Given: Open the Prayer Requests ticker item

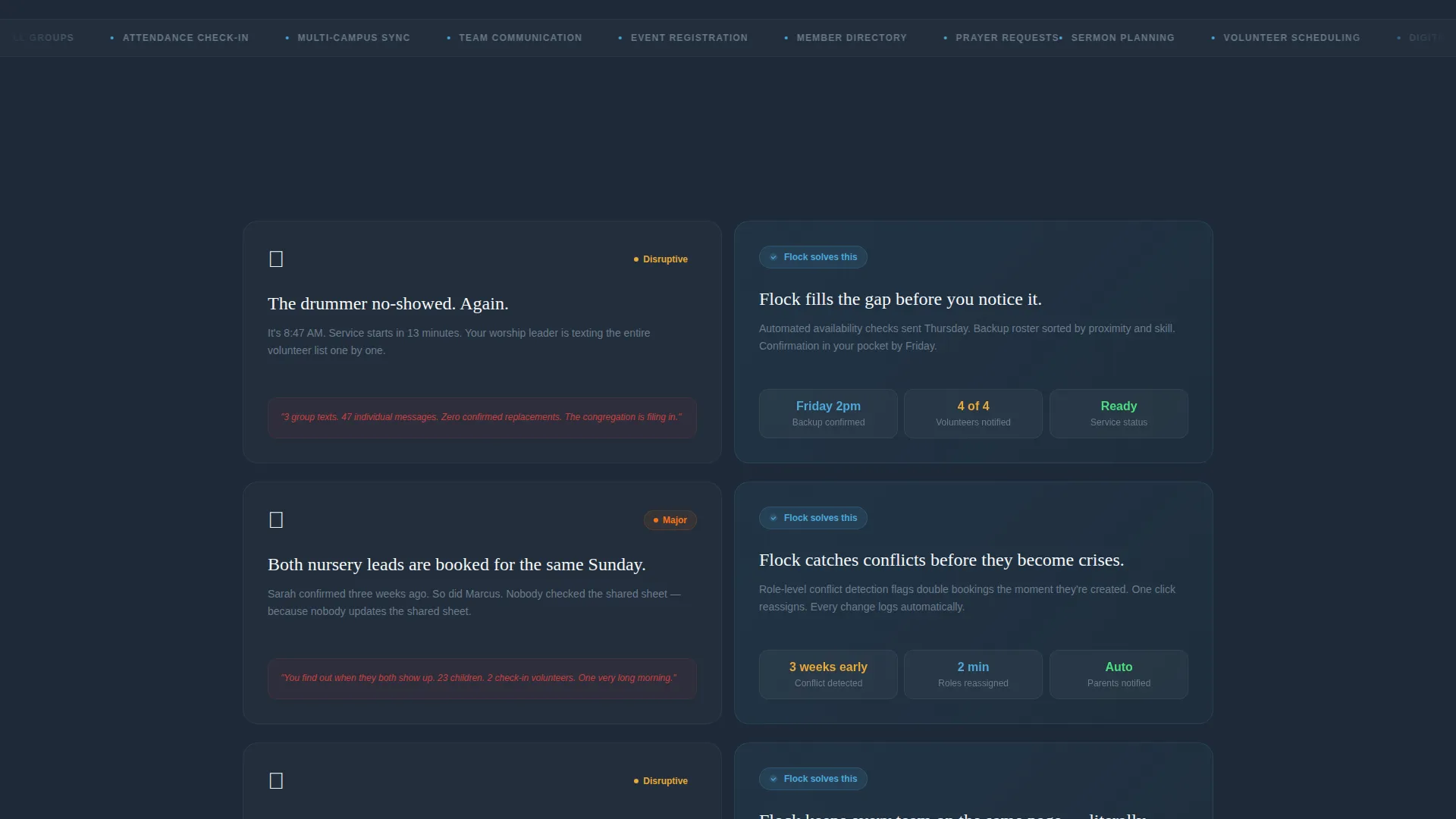Looking at the screenshot, I should click(x=1001, y=38).
